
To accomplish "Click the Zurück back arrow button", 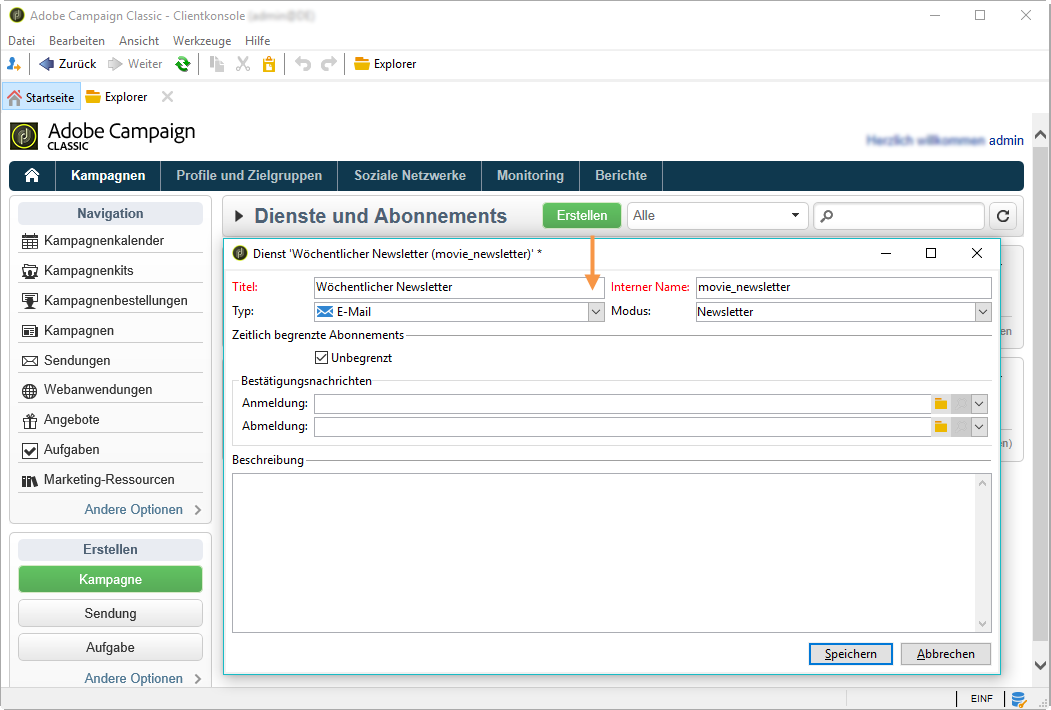I will [67, 64].
